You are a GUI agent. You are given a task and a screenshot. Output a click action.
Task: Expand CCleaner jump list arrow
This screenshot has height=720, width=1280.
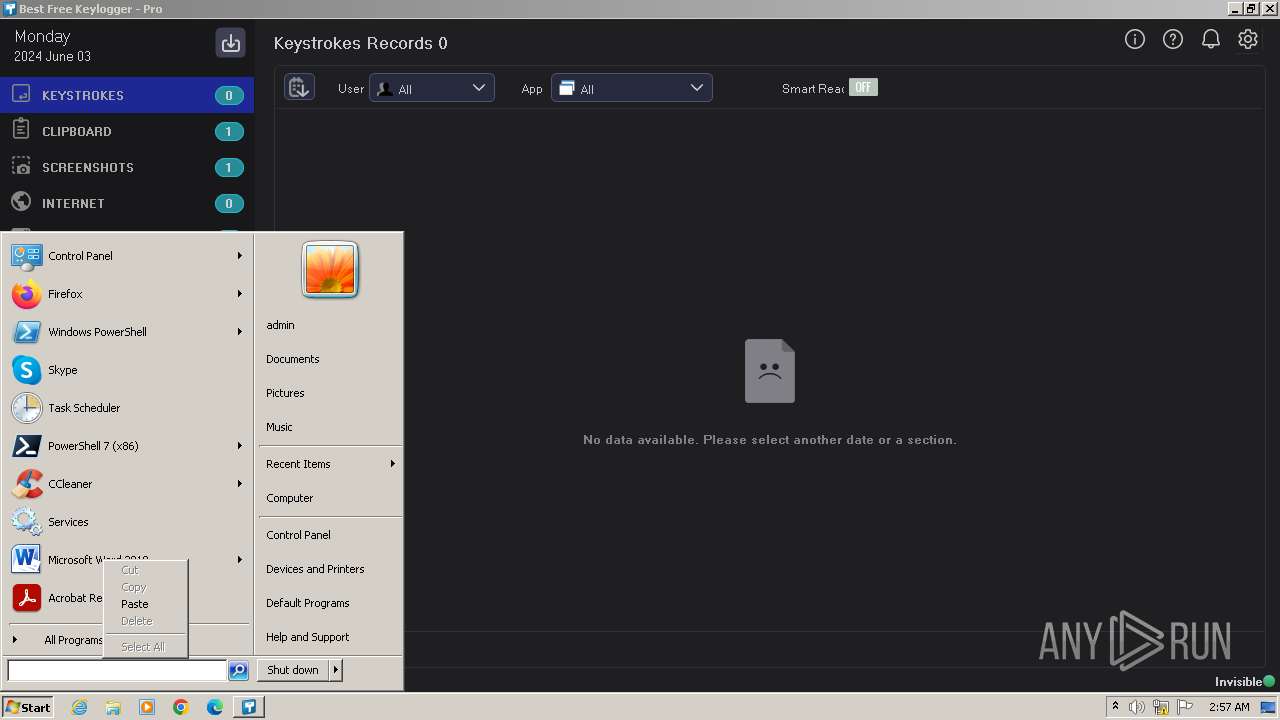click(x=240, y=484)
